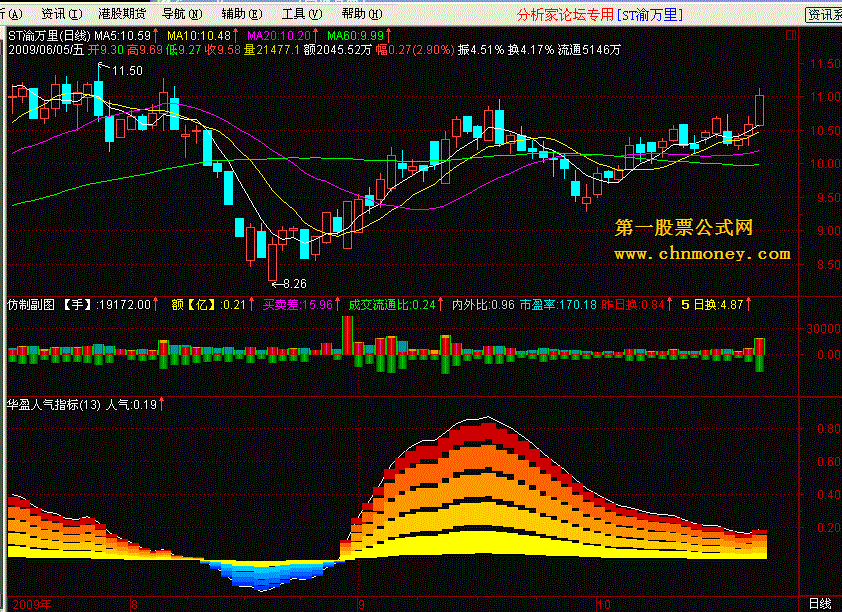Click the 仿制副图 sub-chart title

31,305
